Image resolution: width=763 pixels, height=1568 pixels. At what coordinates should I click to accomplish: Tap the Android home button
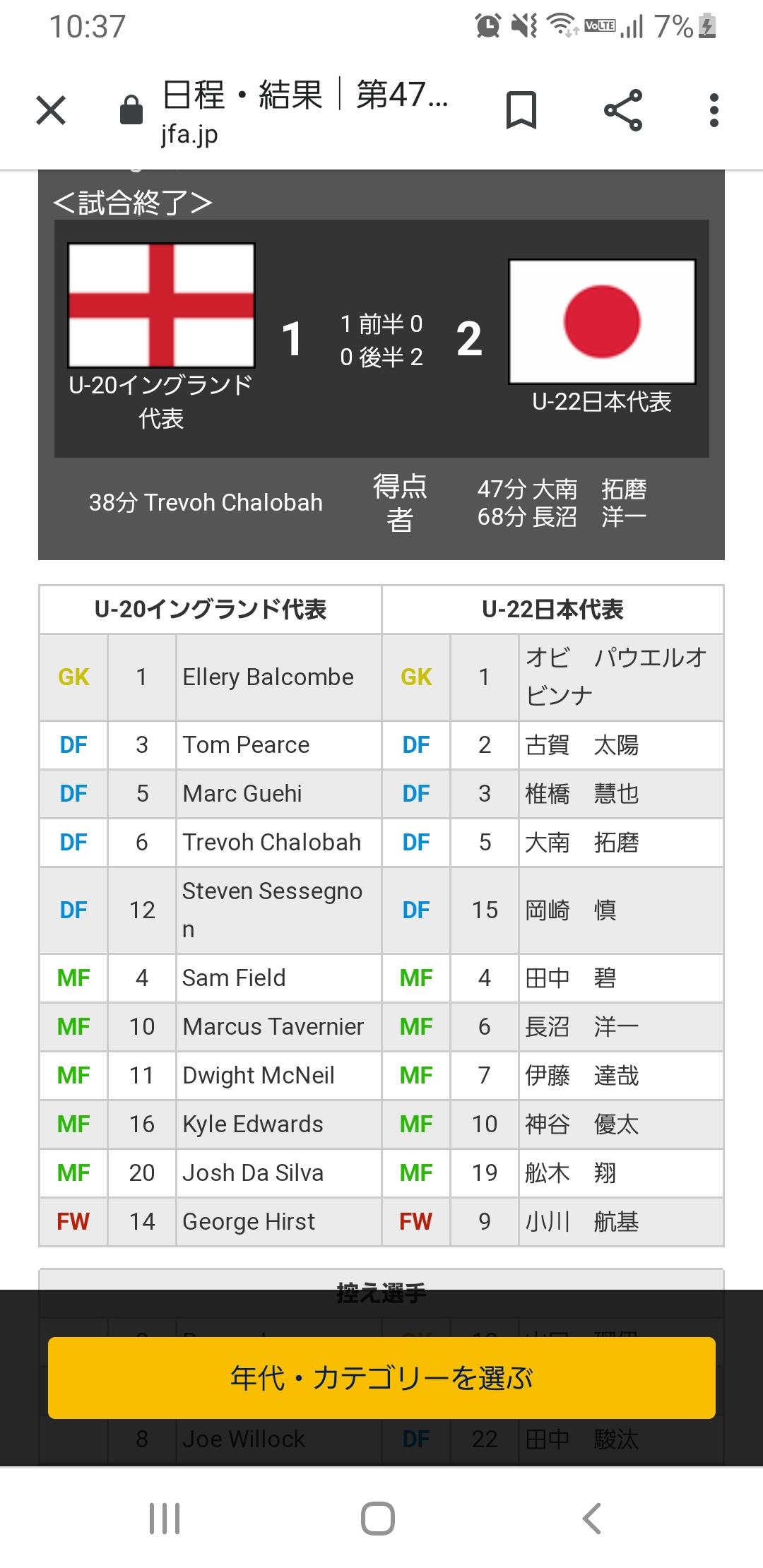(x=378, y=1518)
